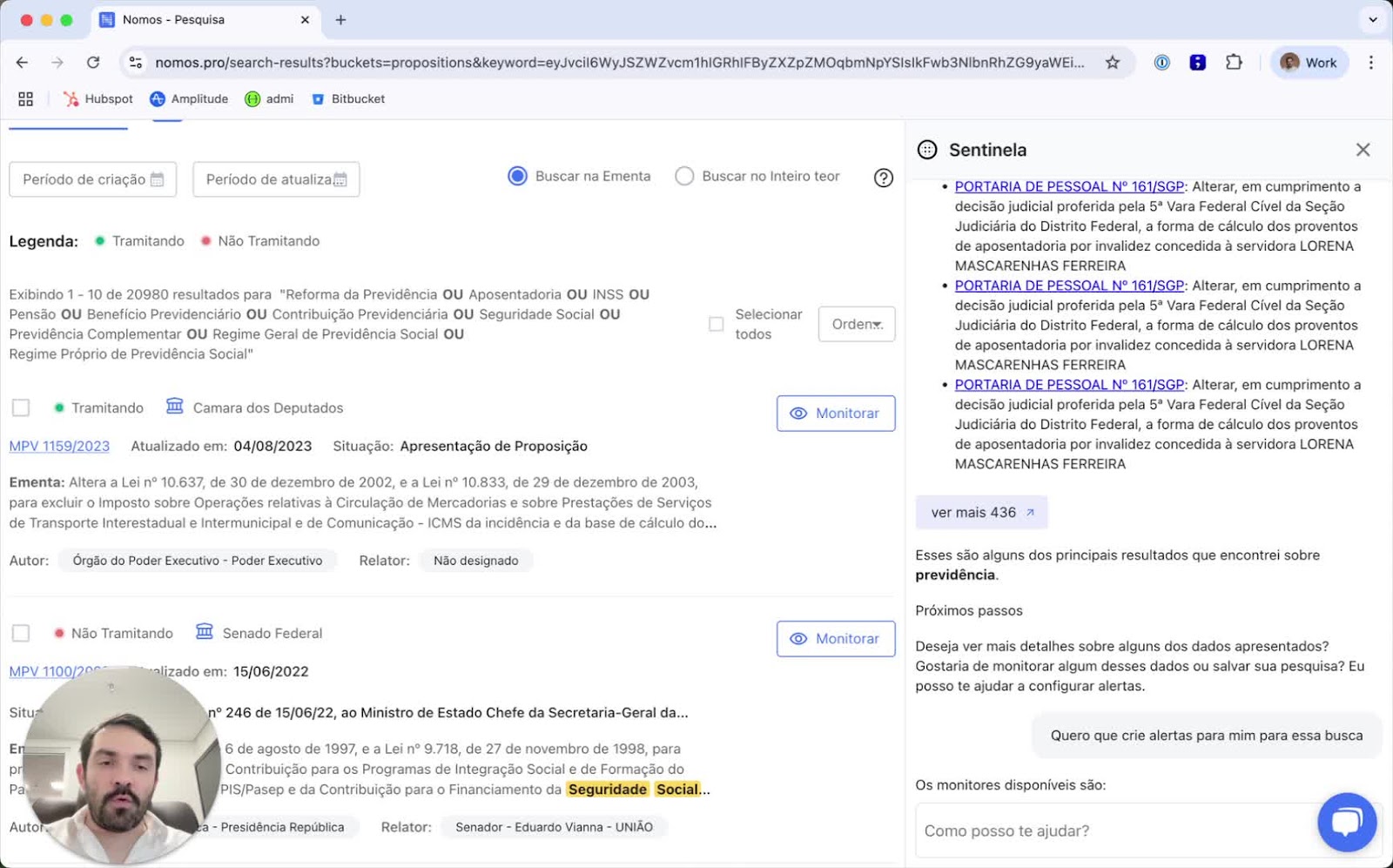Open site info icon in address bar
Image resolution: width=1393 pixels, height=868 pixels.
pyautogui.click(x=136, y=63)
